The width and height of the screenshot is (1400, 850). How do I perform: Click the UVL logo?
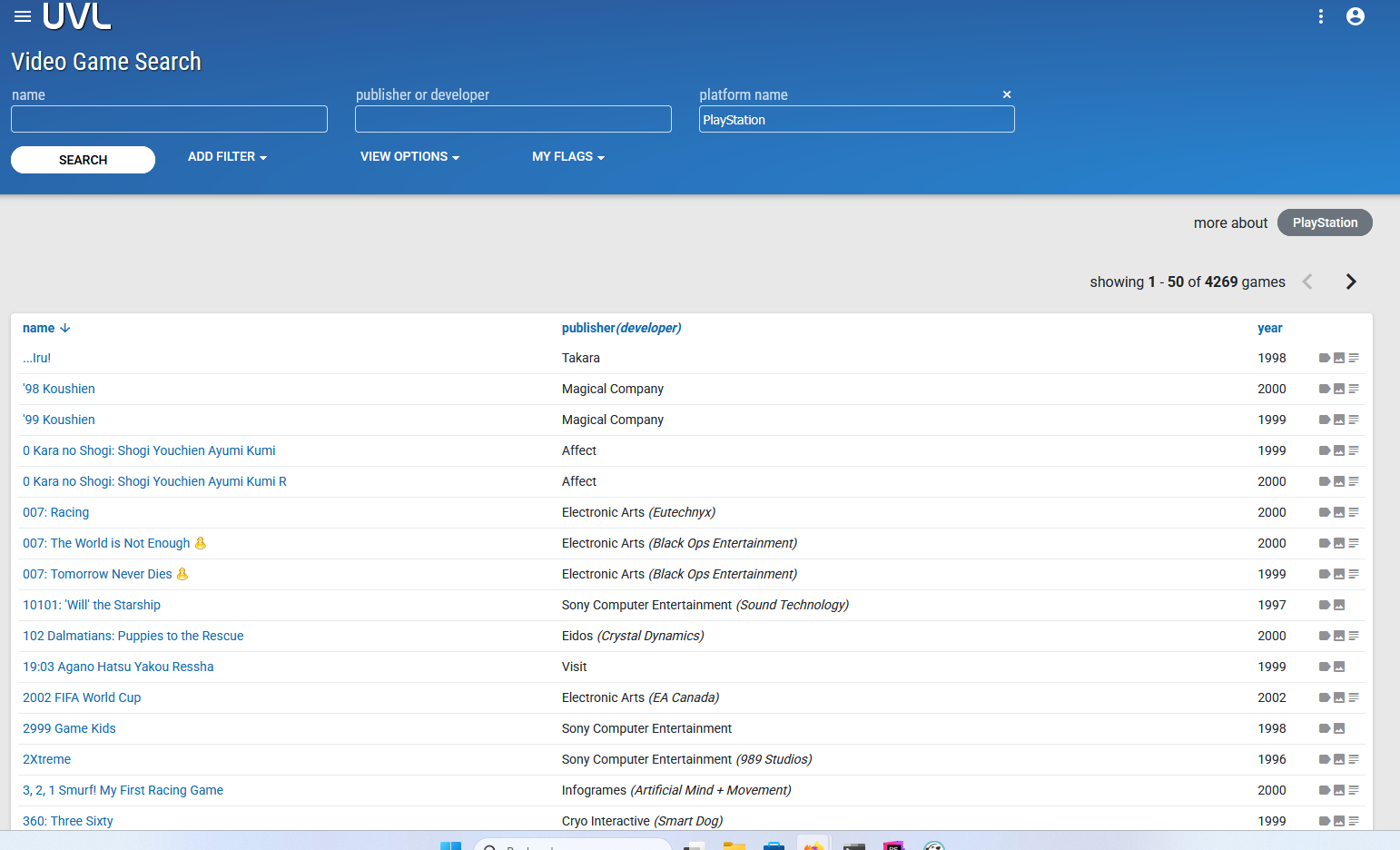(x=77, y=15)
